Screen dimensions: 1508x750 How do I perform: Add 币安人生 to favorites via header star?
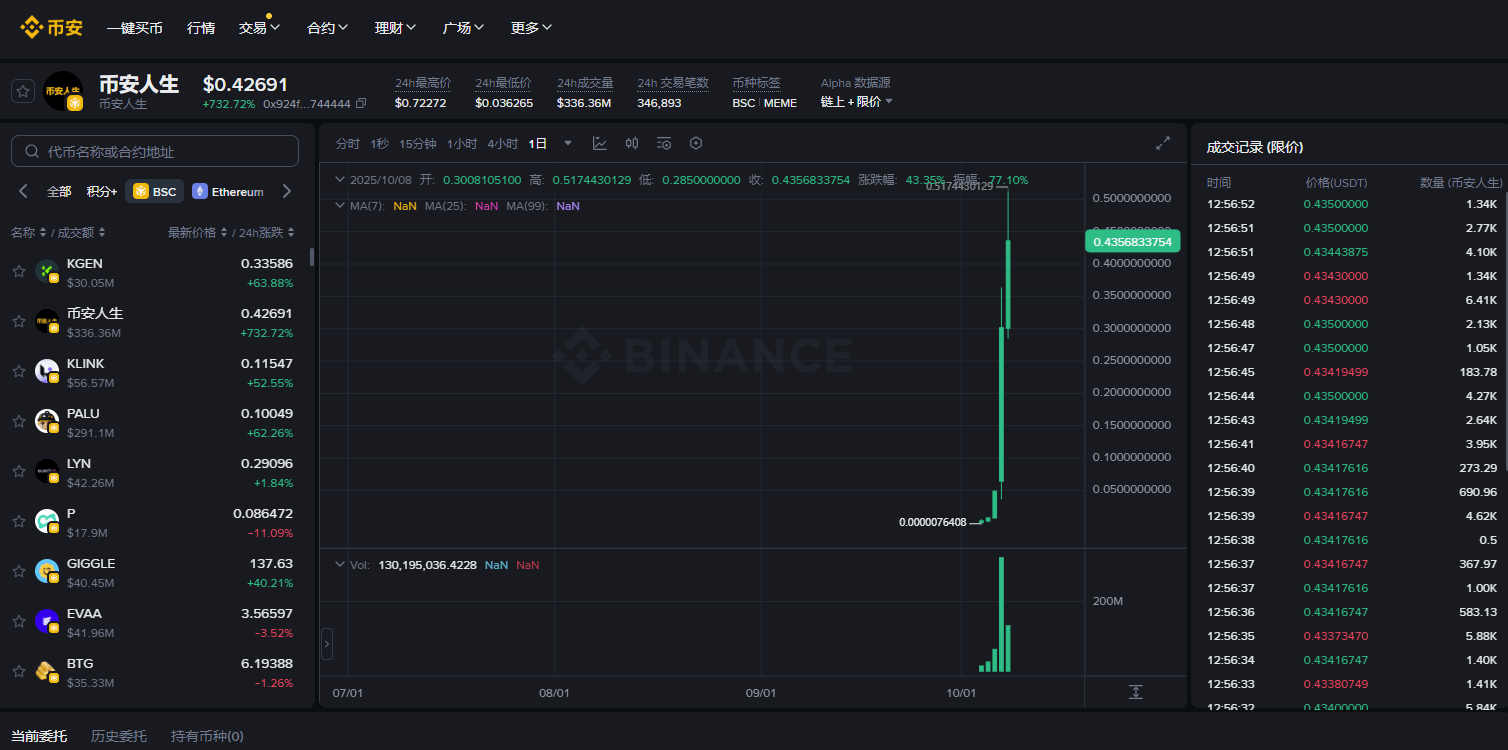coord(22,91)
